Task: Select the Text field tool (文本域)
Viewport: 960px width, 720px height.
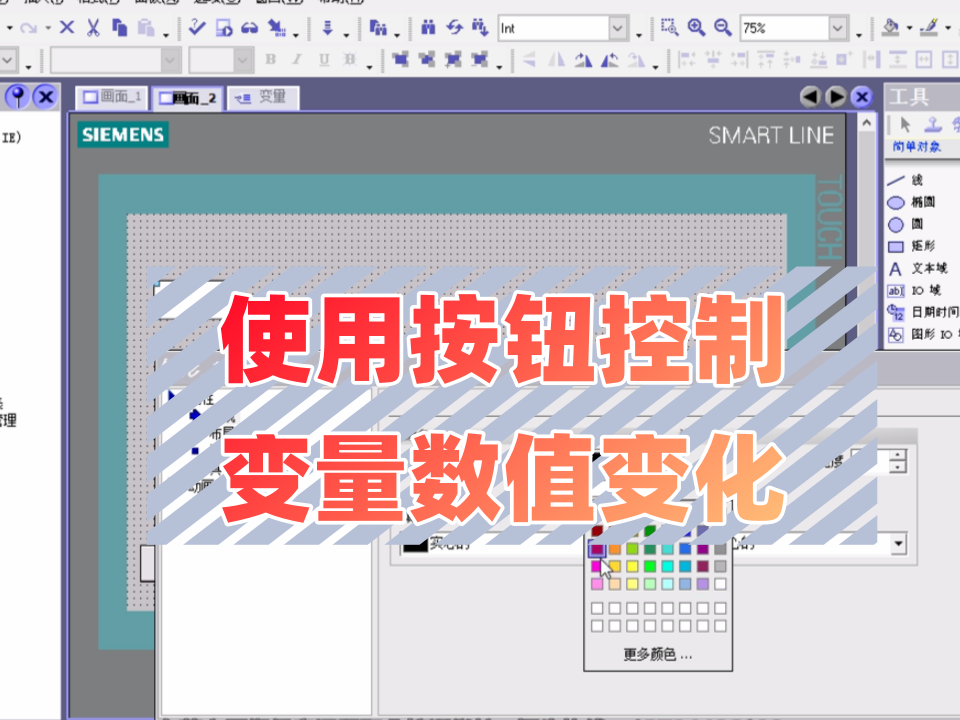Action: pos(917,269)
